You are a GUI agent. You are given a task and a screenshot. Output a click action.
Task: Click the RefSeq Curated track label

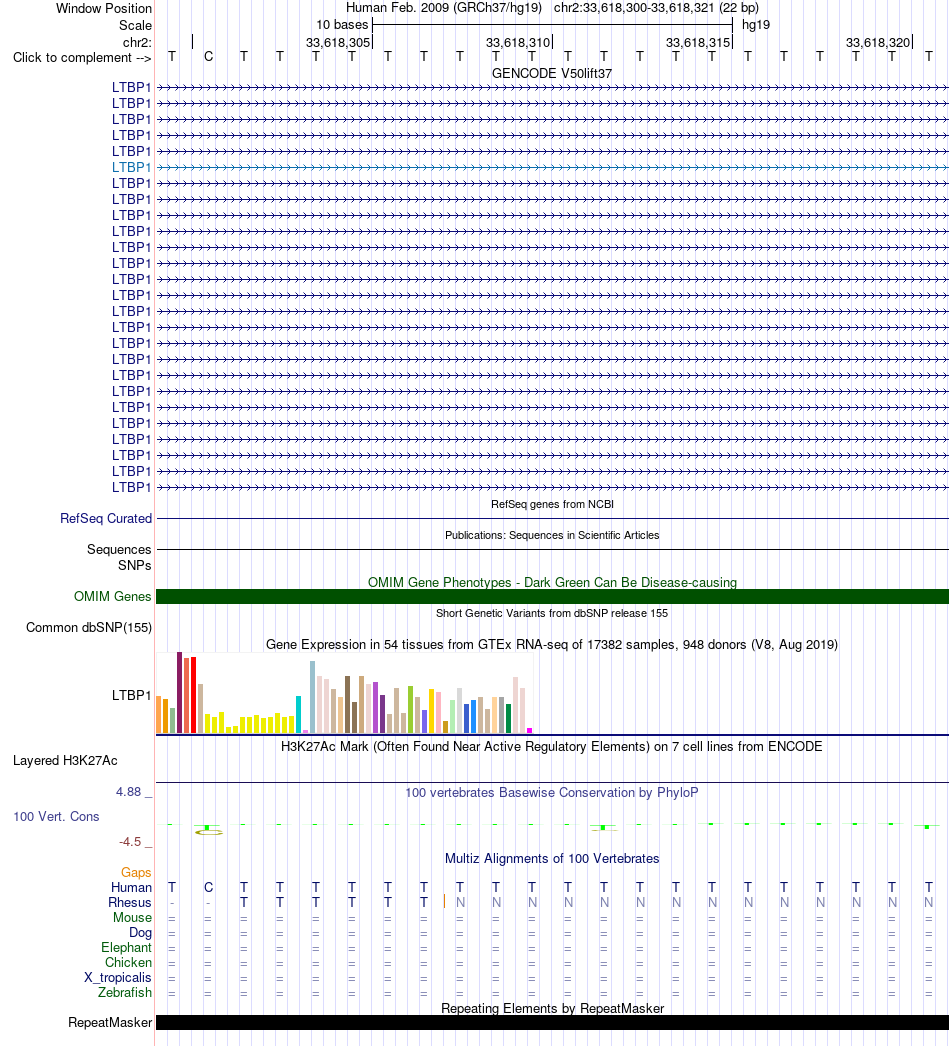coord(106,518)
